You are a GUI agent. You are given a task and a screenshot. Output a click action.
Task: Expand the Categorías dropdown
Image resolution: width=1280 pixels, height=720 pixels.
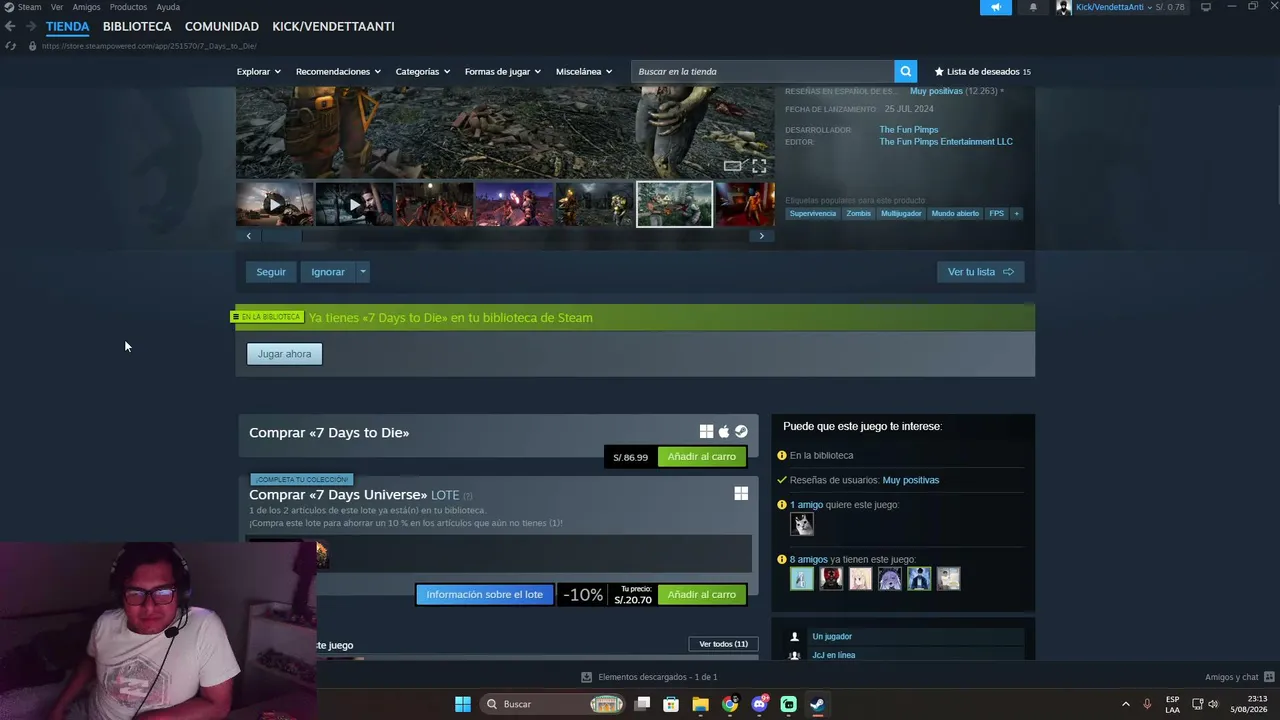coord(423,71)
